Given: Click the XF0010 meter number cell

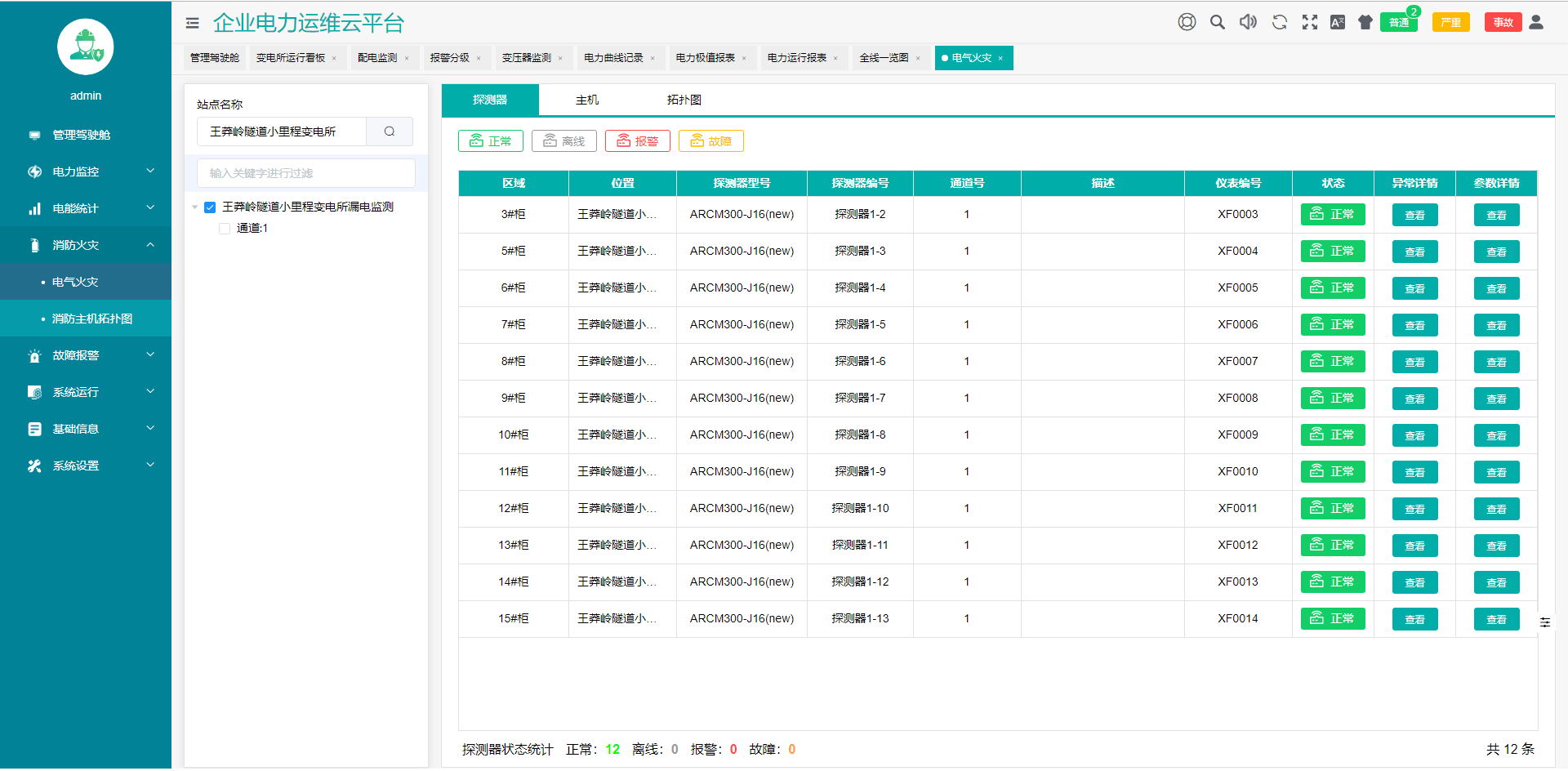Looking at the screenshot, I should pyautogui.click(x=1238, y=471).
